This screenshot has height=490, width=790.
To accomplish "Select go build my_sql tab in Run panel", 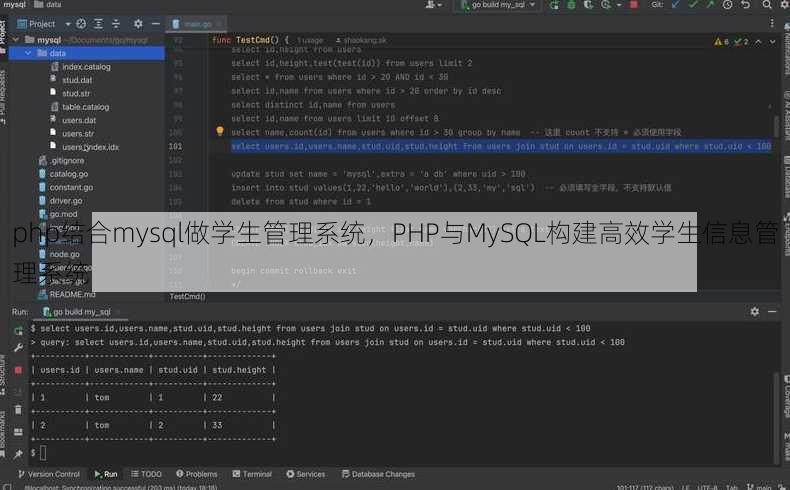I will click(81, 312).
